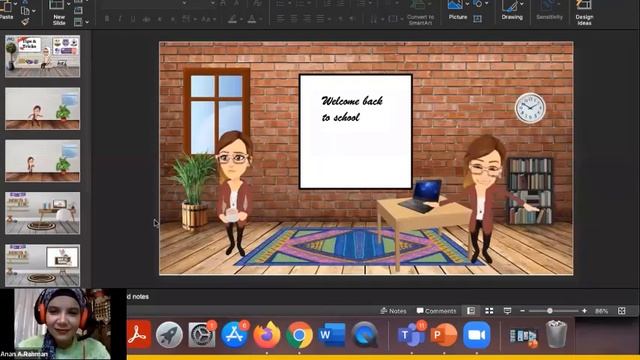The height and width of the screenshot is (360, 640).
Task: Click the Drawing pen icon
Action: pyautogui.click(x=510, y=6)
